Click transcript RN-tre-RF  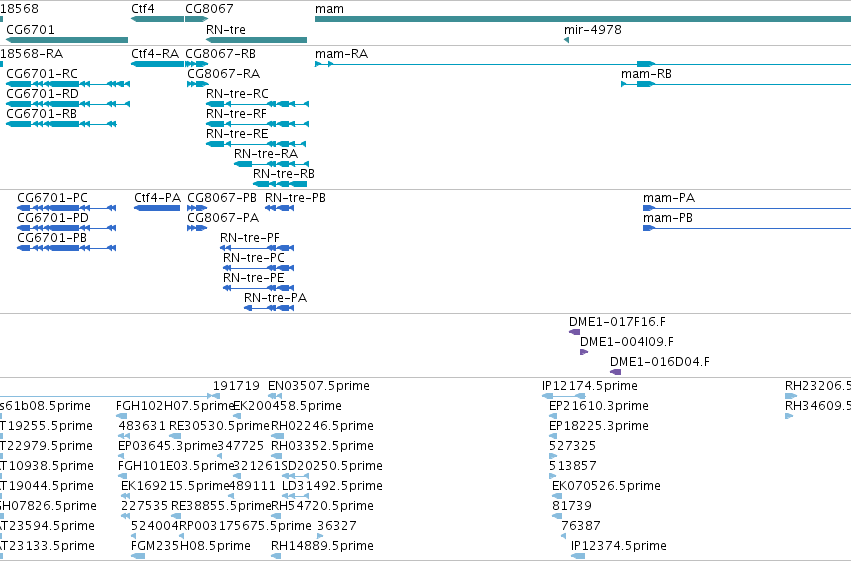258,124
